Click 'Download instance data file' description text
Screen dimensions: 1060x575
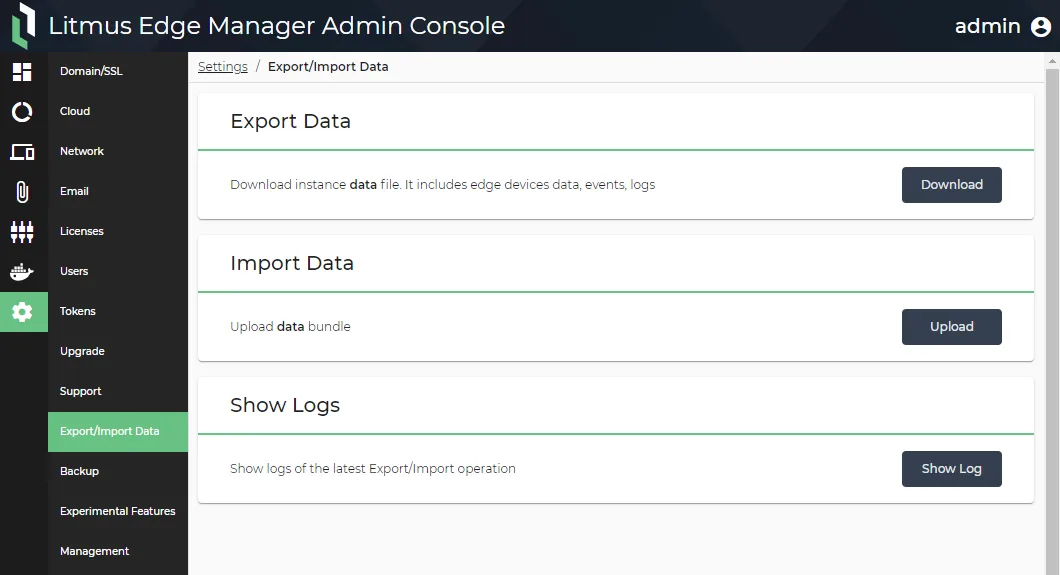click(x=442, y=184)
